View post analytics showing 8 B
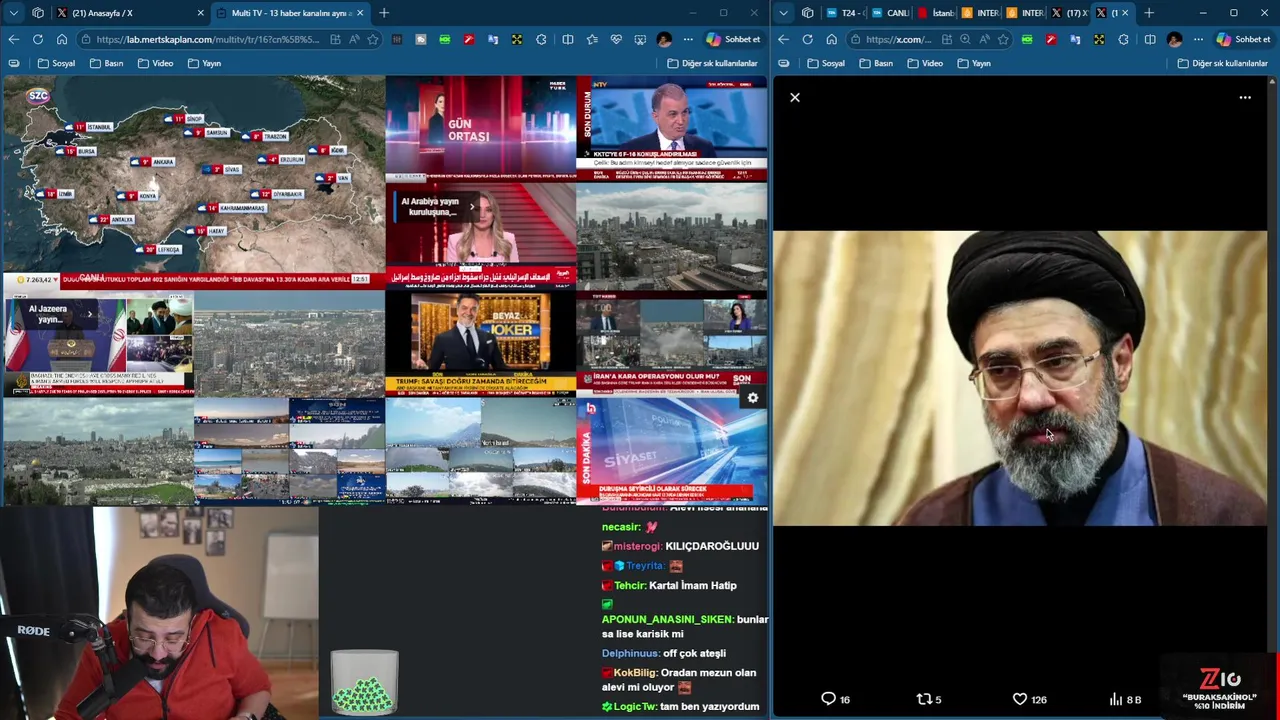The image size is (1280, 720). point(1125,699)
